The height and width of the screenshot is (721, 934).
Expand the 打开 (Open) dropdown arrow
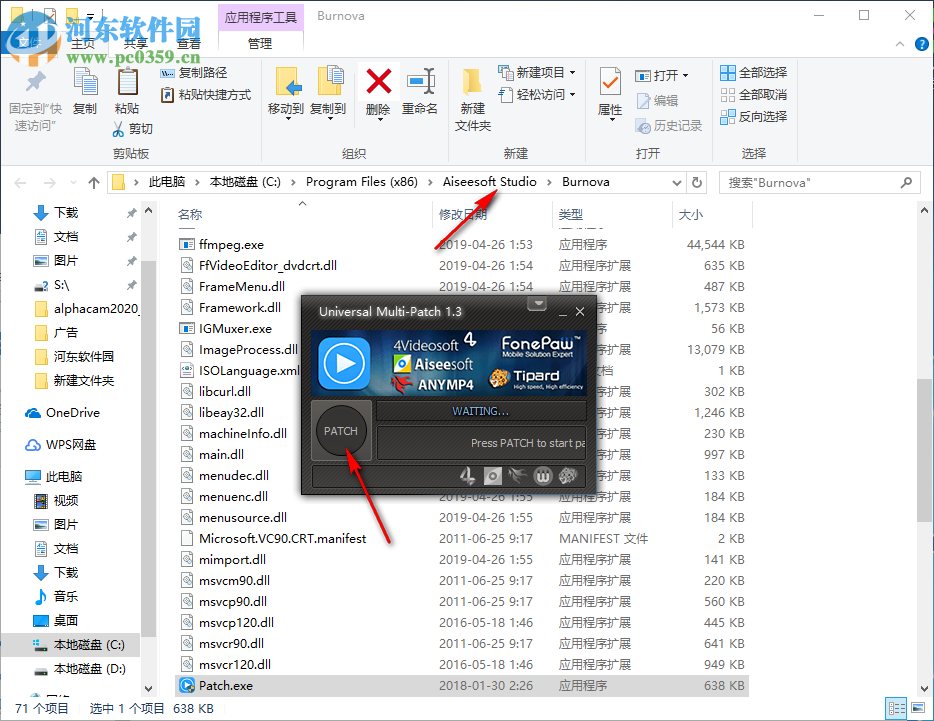(684, 76)
